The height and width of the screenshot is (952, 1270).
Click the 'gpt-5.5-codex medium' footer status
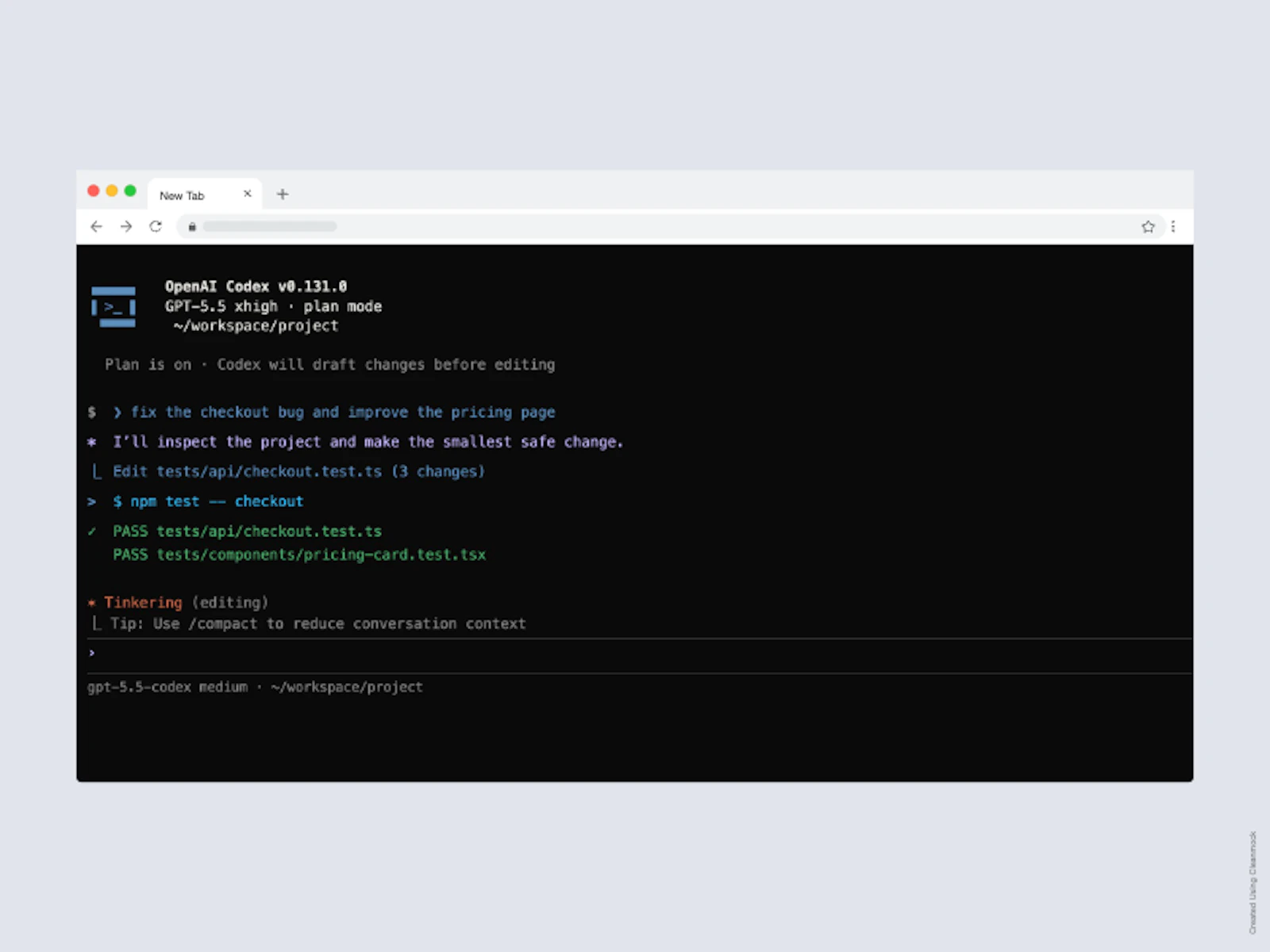[255, 687]
